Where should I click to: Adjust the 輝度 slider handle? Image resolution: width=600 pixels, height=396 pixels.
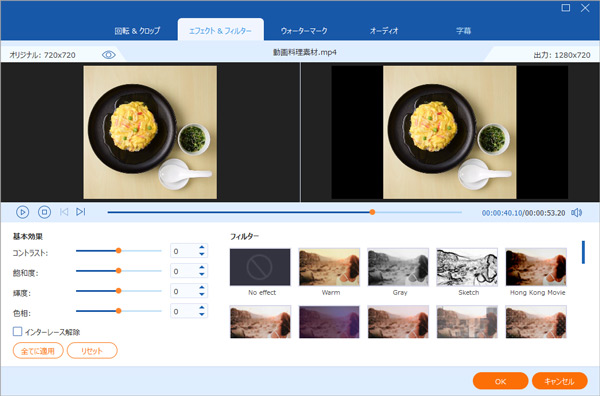click(x=119, y=291)
